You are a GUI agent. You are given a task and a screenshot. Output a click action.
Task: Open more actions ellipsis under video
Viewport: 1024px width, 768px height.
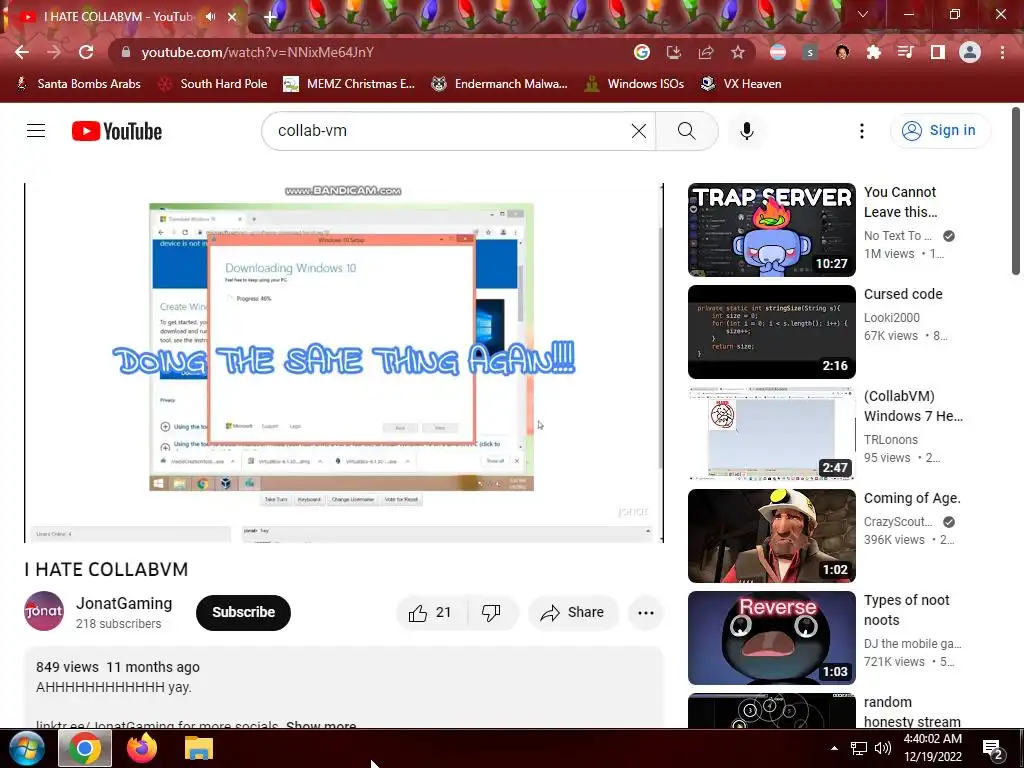(645, 613)
